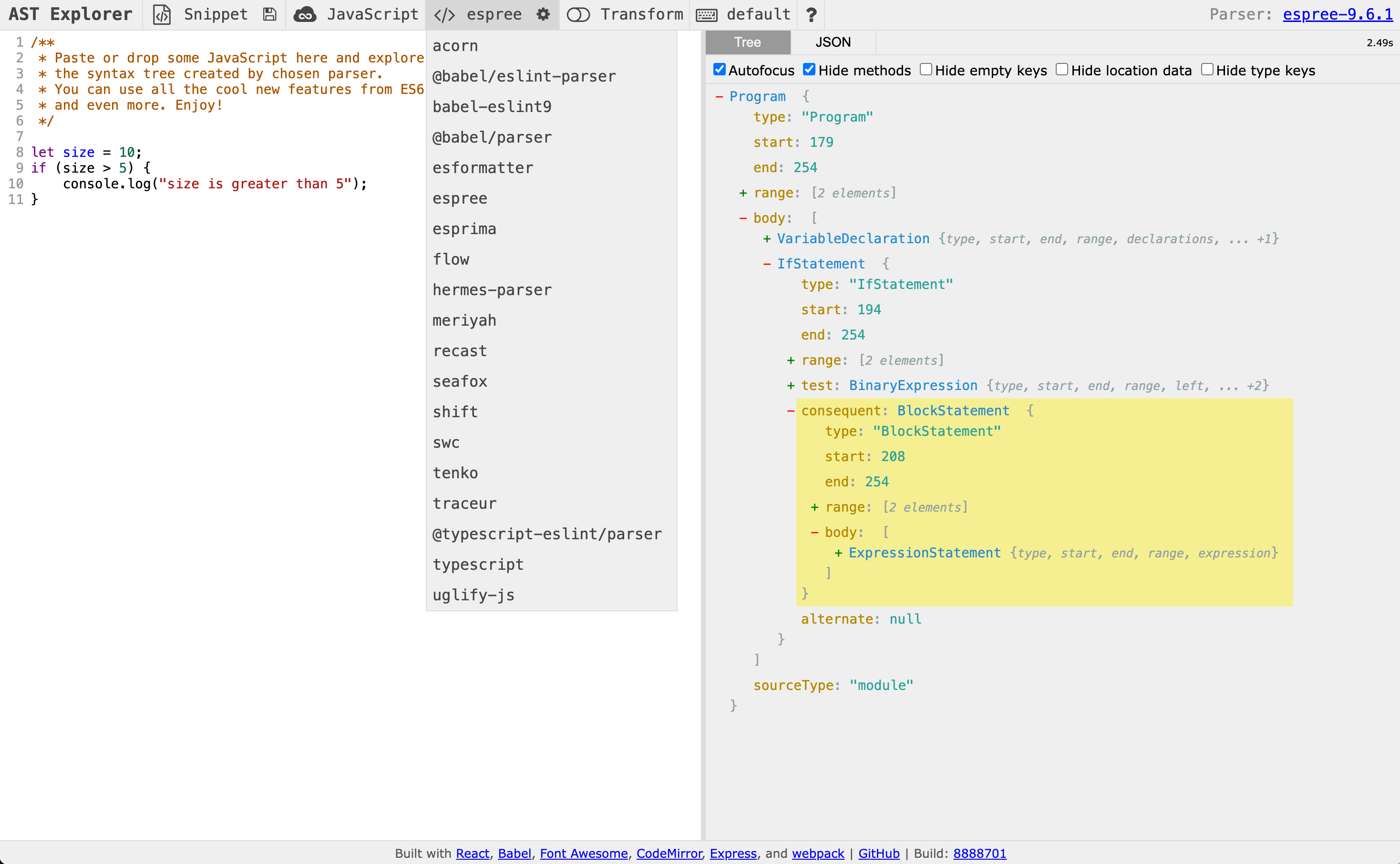The height and width of the screenshot is (864, 1400).
Task: Collapse the consequent BlockStatement node
Action: pyautogui.click(x=791, y=411)
